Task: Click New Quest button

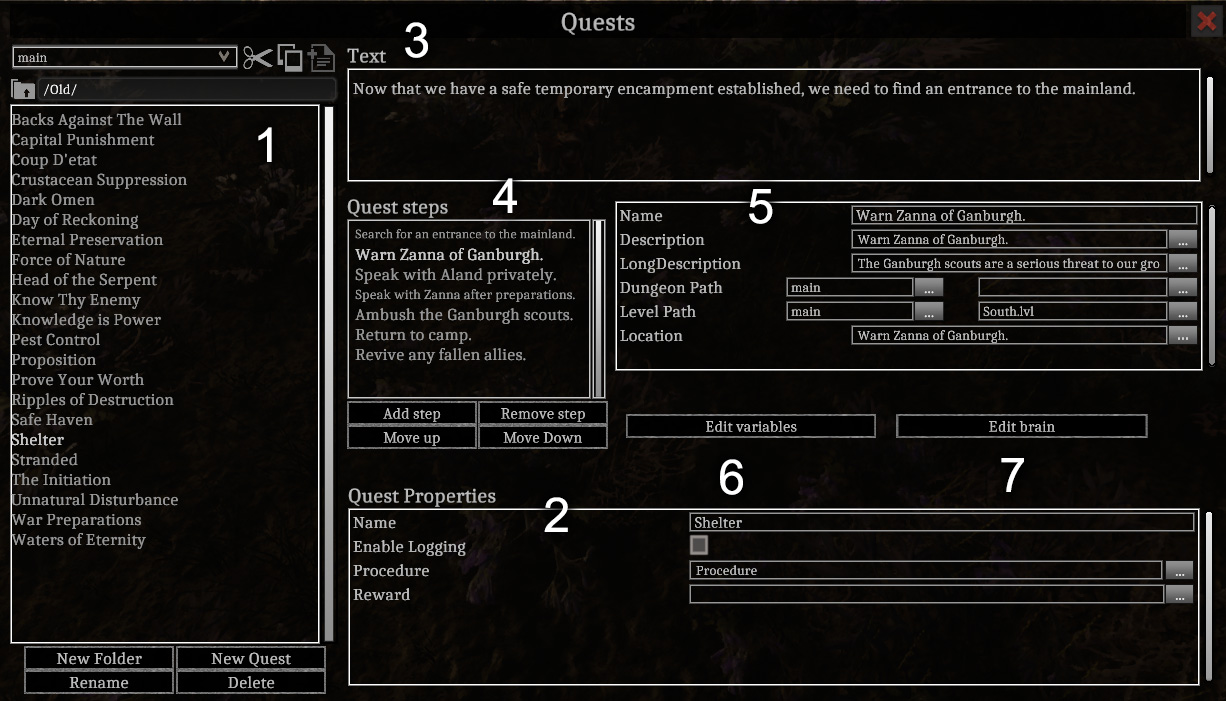Action: tap(251, 659)
